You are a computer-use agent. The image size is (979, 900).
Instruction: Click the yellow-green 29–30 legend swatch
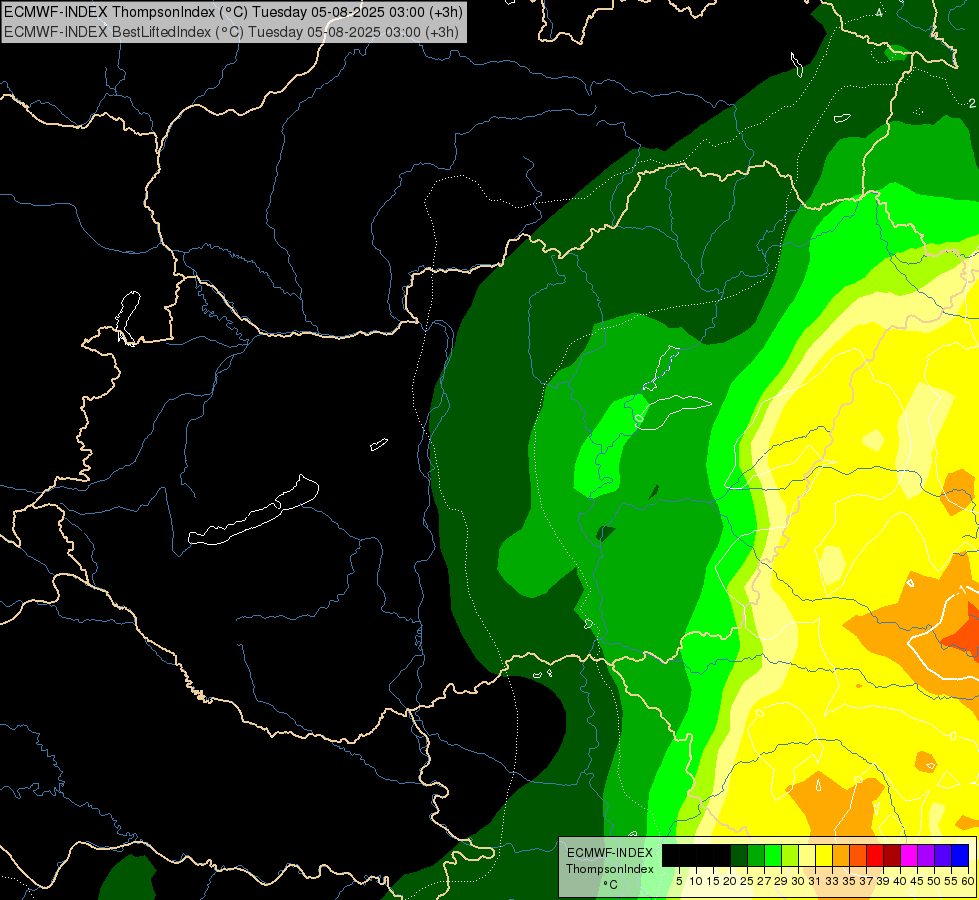pos(790,856)
